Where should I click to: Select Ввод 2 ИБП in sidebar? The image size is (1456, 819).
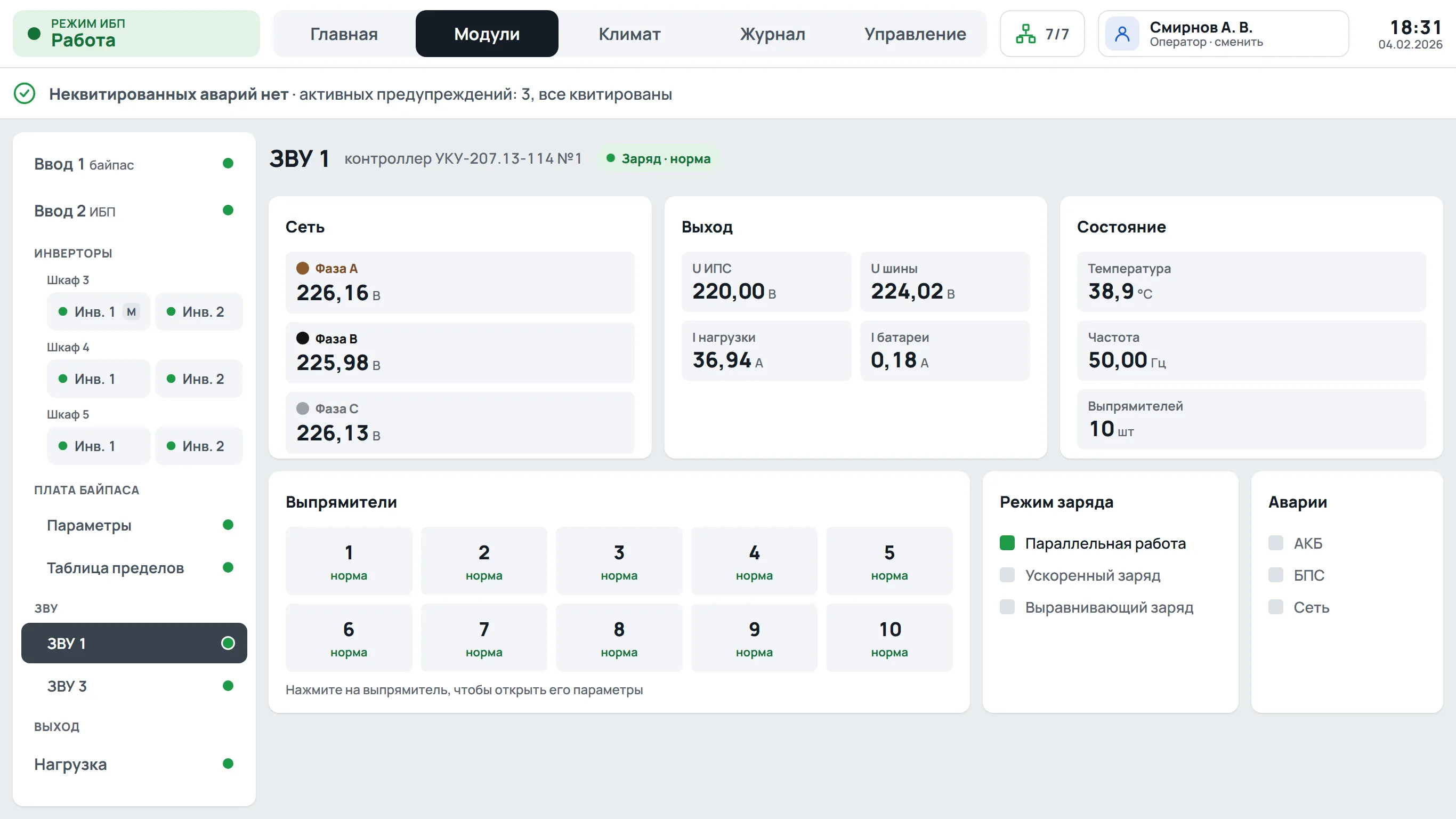(x=134, y=211)
